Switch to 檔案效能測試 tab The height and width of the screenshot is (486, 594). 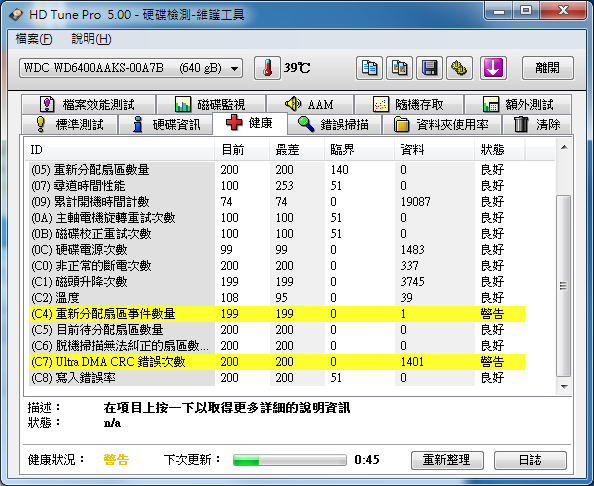click(88, 104)
